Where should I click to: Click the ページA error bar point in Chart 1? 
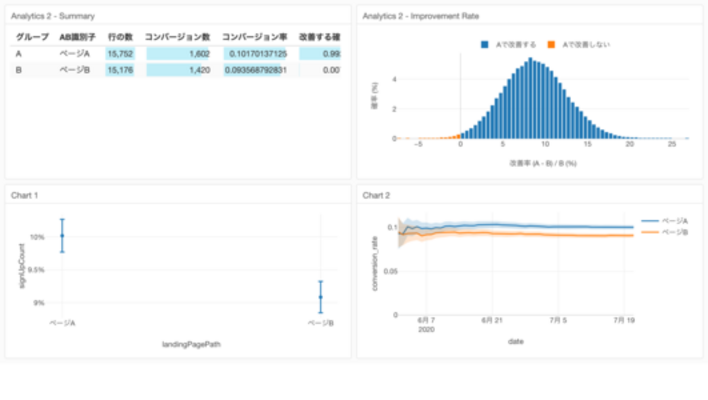click(62, 236)
